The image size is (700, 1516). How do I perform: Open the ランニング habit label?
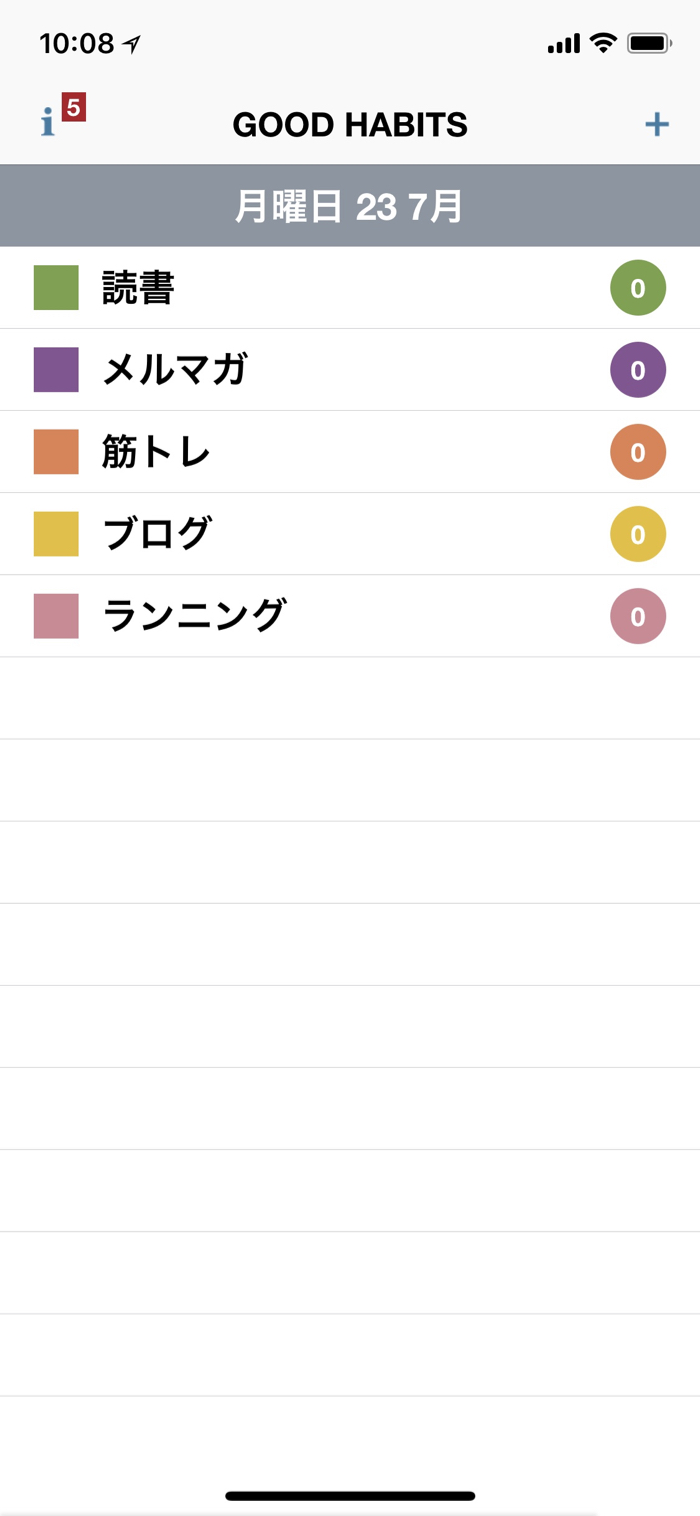(x=195, y=616)
